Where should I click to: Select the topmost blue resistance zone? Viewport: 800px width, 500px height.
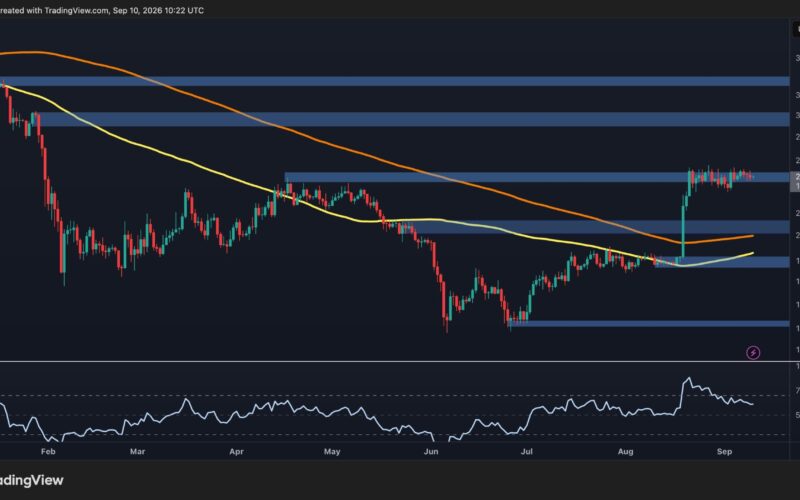(x=395, y=81)
